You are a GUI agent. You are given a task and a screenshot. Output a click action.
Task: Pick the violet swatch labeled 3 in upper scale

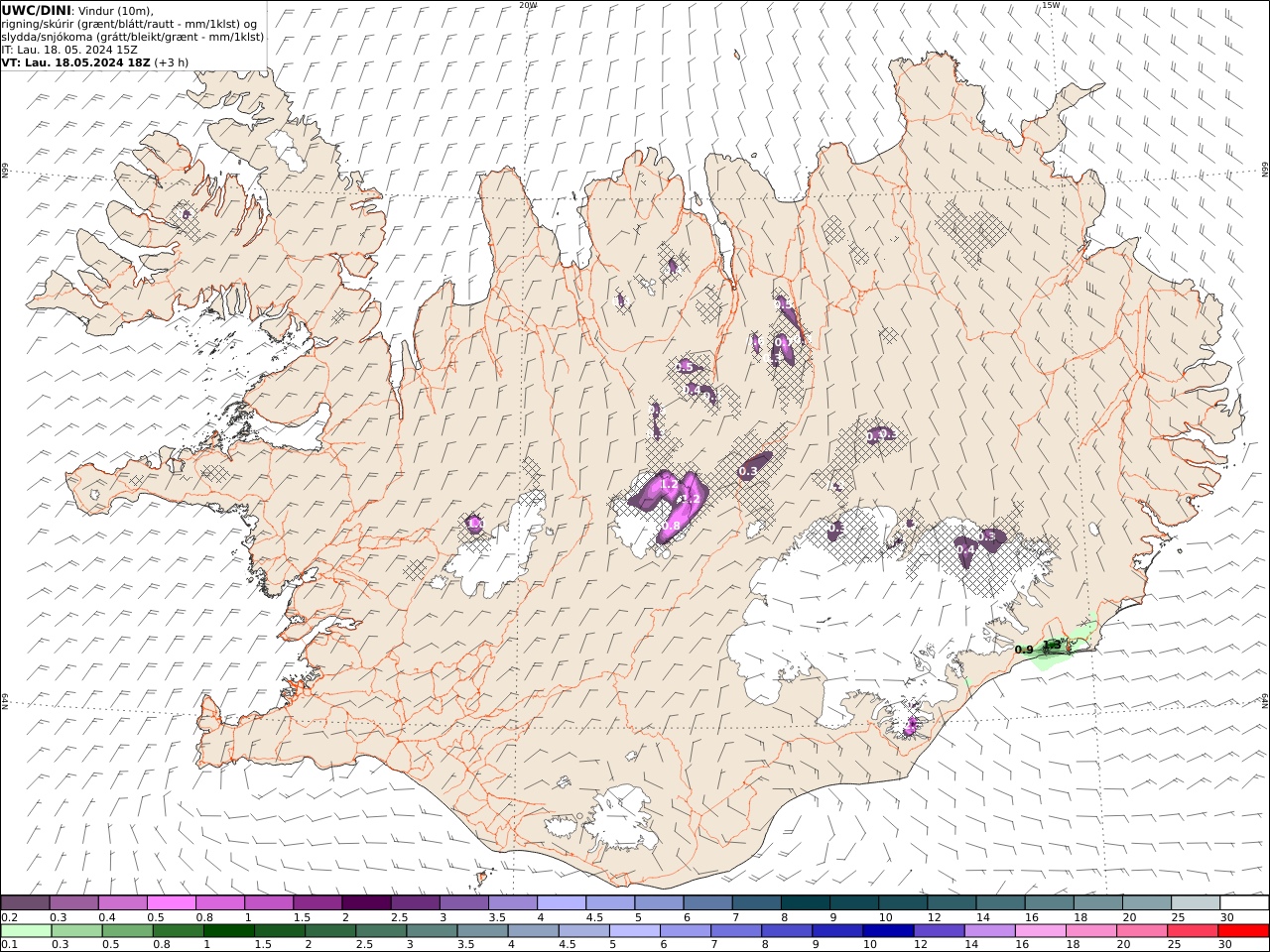tap(463, 902)
